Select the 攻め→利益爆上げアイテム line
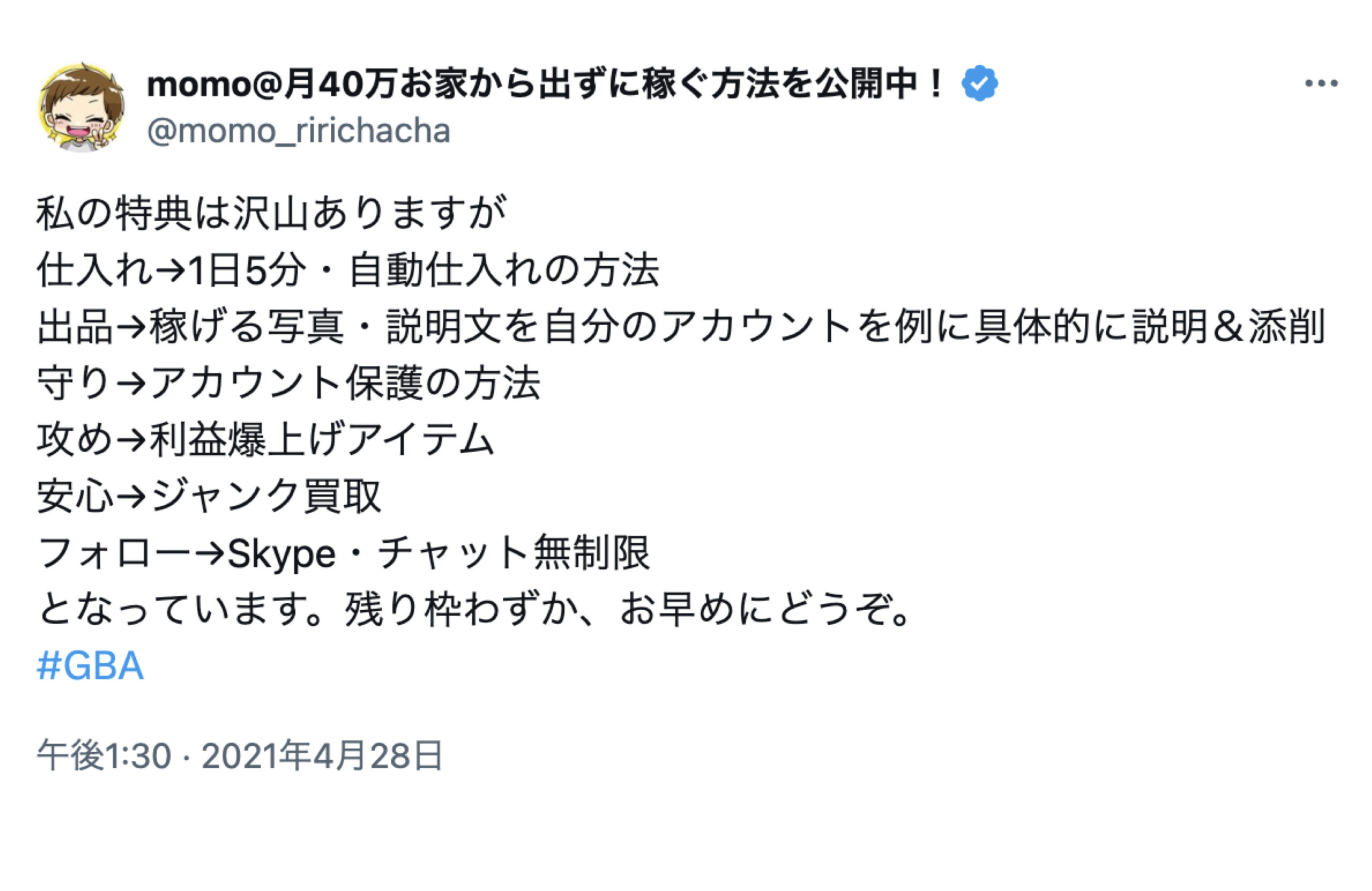The height and width of the screenshot is (891, 1372). [x=266, y=440]
